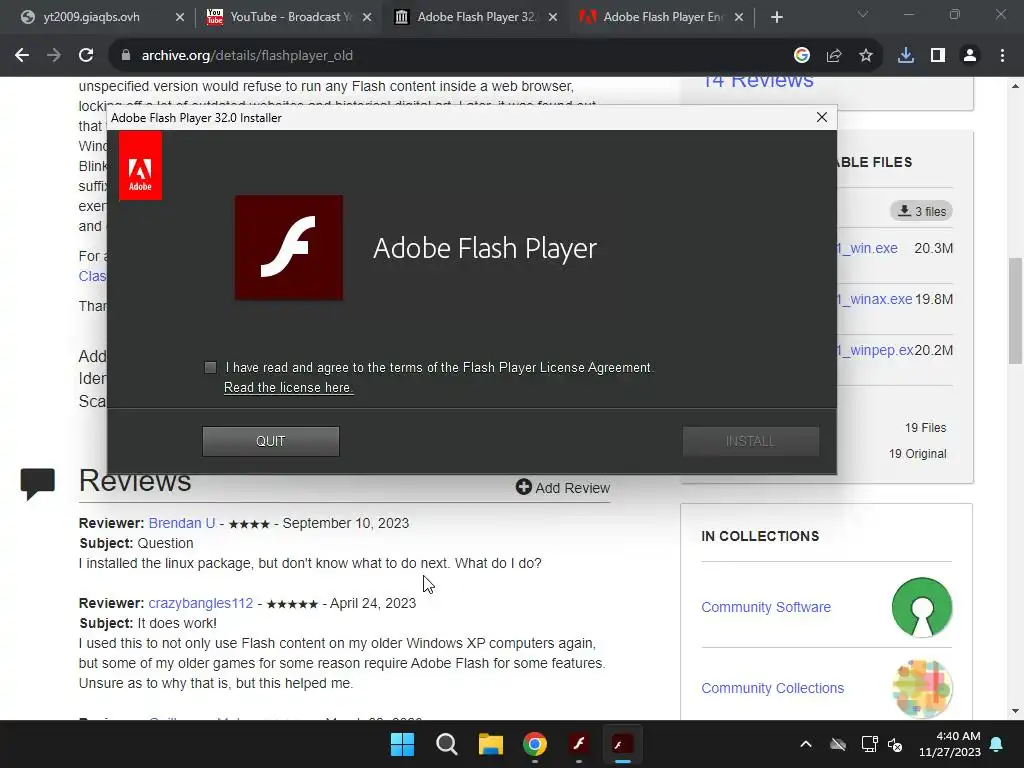Go forward in browser history

[x=54, y=56]
